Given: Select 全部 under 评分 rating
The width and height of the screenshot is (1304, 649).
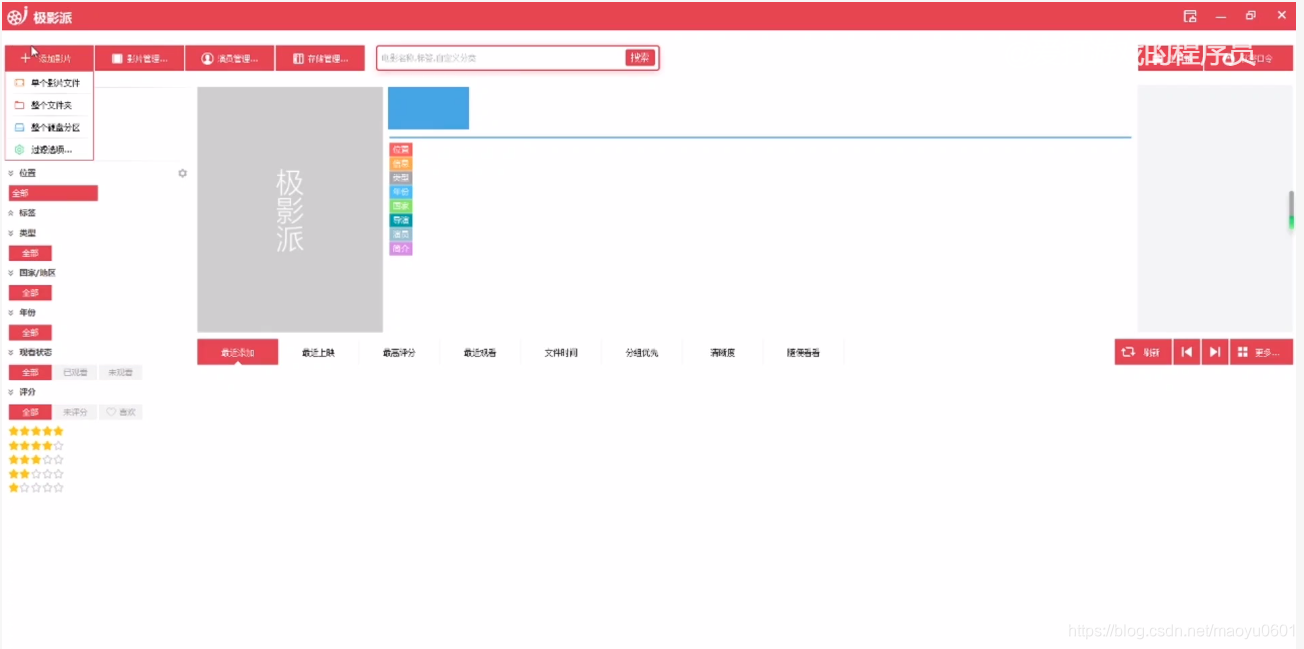Looking at the screenshot, I should click(30, 412).
